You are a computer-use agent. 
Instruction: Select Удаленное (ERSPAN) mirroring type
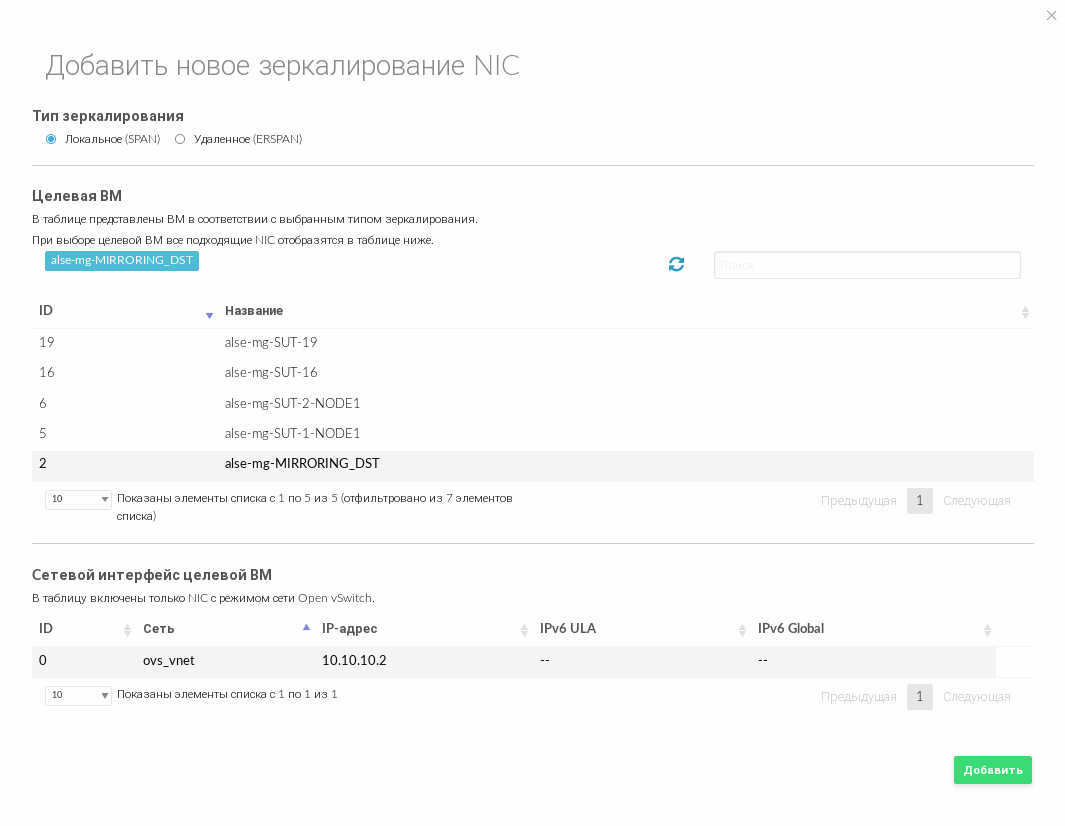pyautogui.click(x=180, y=139)
